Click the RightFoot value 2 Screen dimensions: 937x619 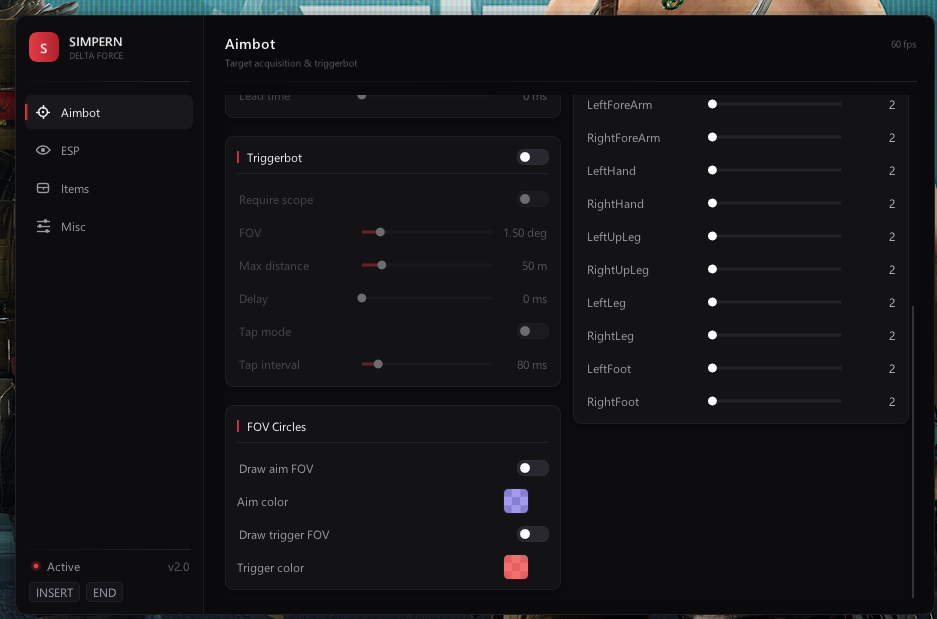[x=892, y=402]
